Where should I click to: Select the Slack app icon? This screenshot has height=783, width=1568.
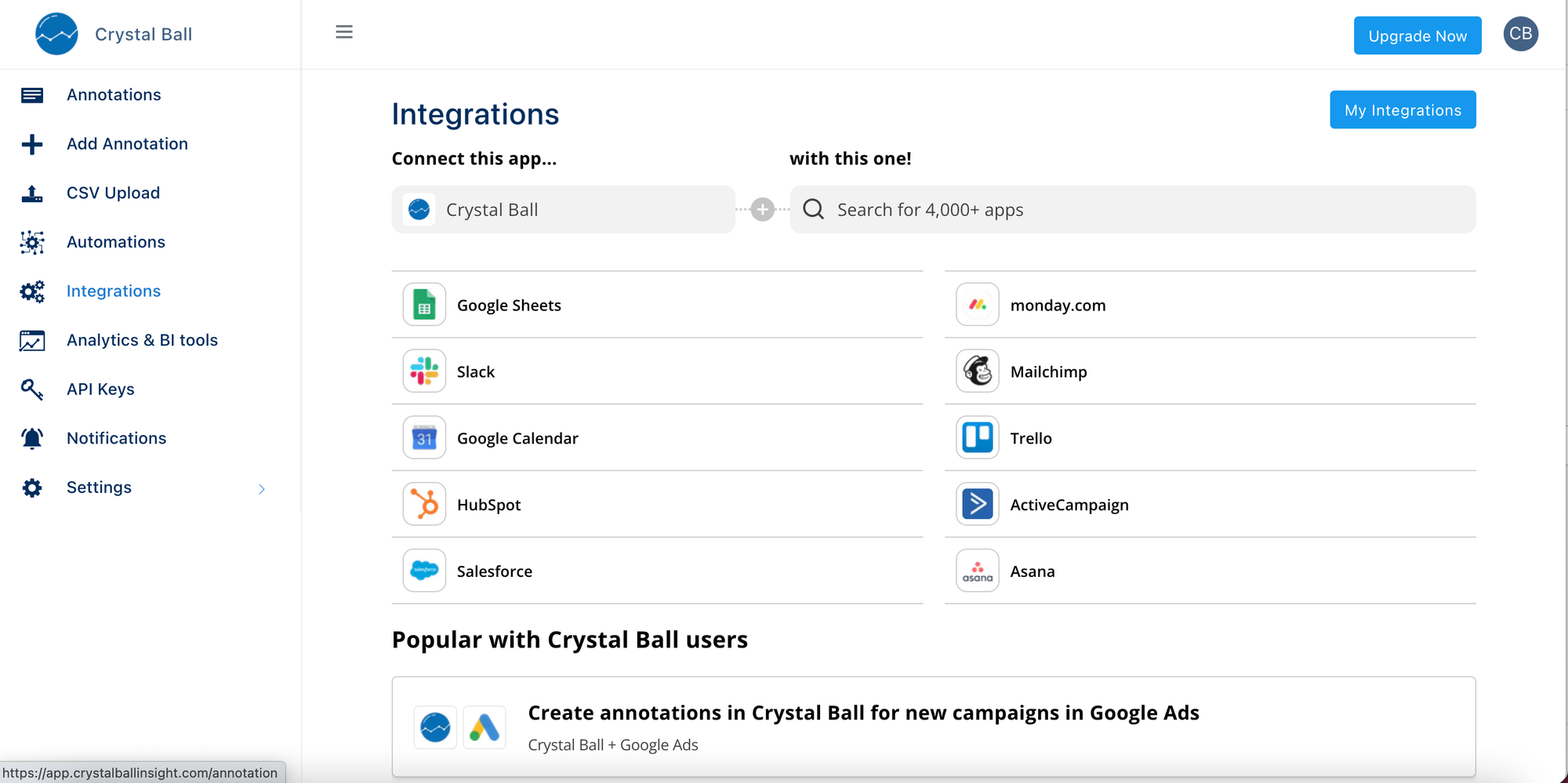pos(424,371)
